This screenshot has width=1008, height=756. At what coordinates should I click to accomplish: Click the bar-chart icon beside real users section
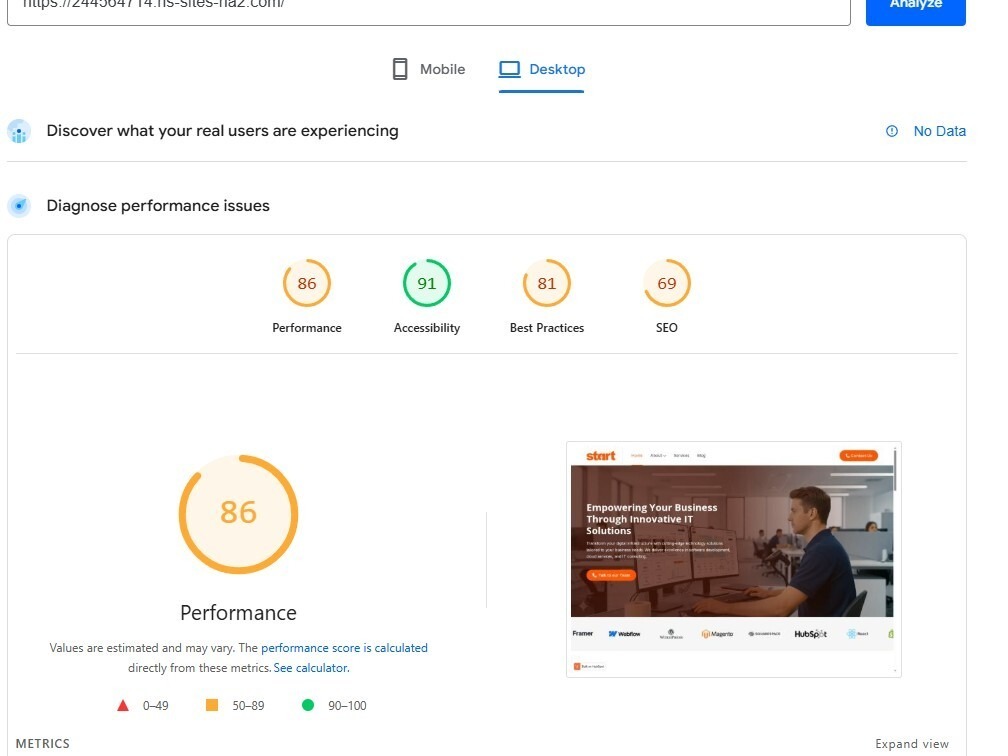point(18,131)
